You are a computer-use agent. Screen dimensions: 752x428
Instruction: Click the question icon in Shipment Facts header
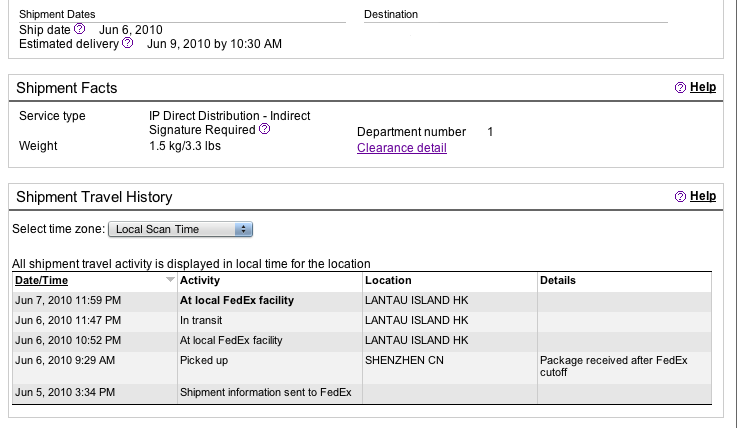pos(680,87)
